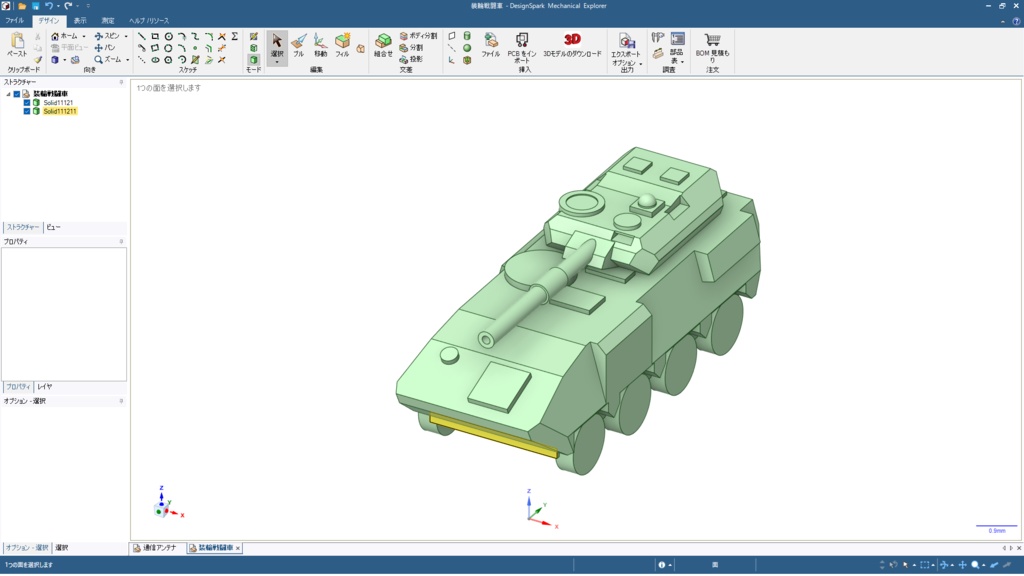Click the 投影 (Project) tool
Image resolution: width=1024 pixels, height=576 pixels.
pos(411,59)
